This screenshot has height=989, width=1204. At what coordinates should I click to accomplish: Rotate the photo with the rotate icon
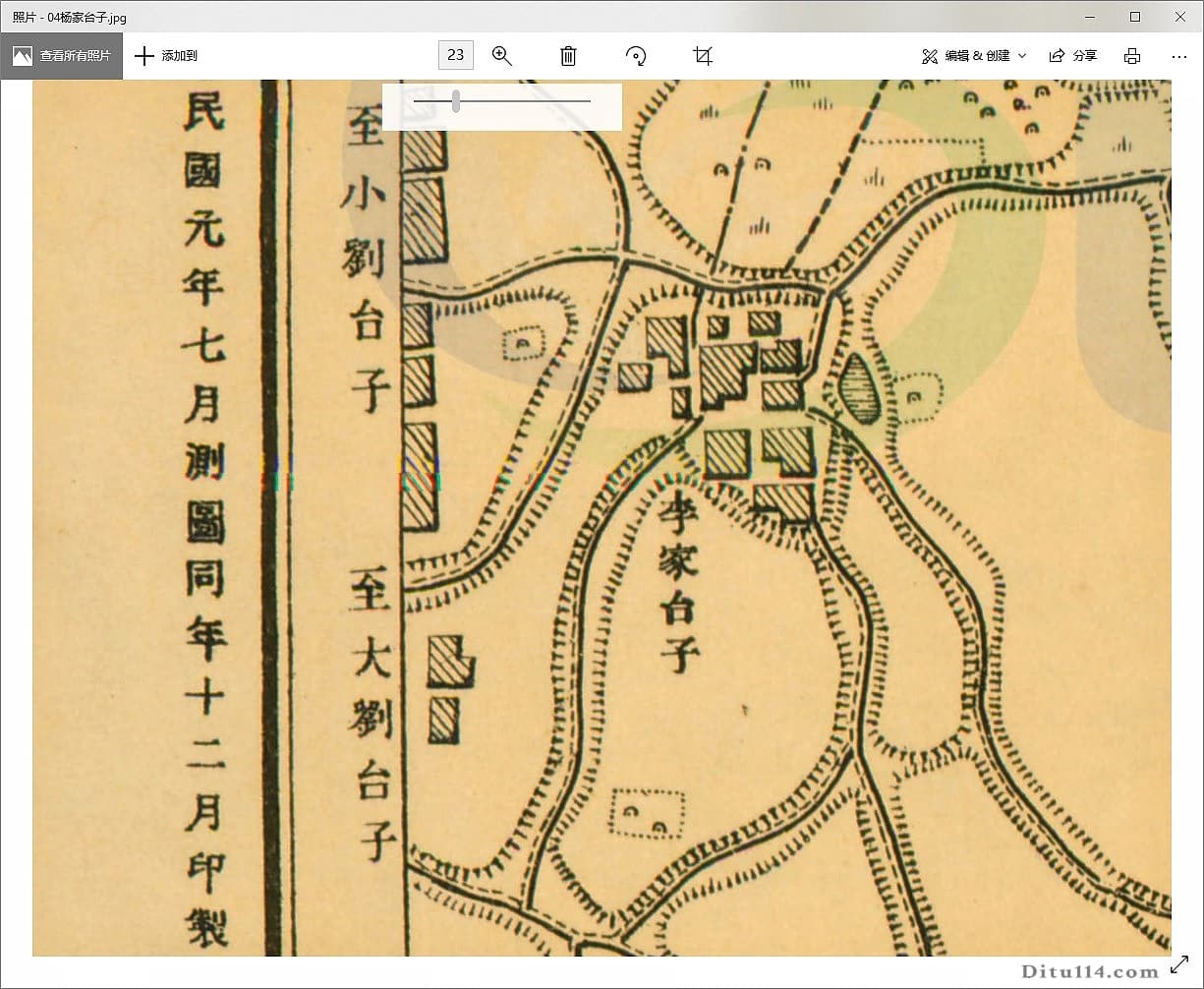click(635, 56)
